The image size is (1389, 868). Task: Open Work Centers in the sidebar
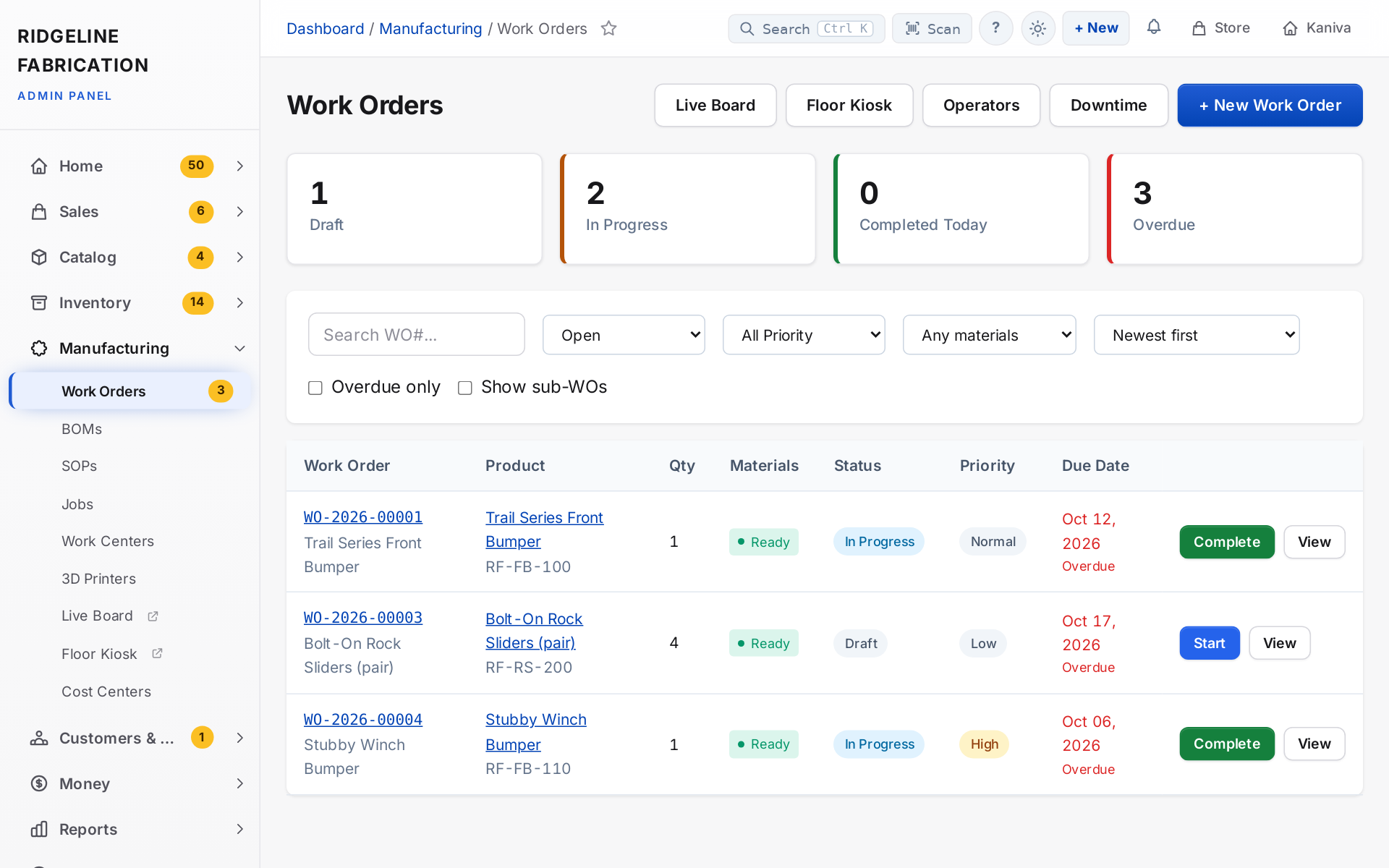(x=108, y=541)
